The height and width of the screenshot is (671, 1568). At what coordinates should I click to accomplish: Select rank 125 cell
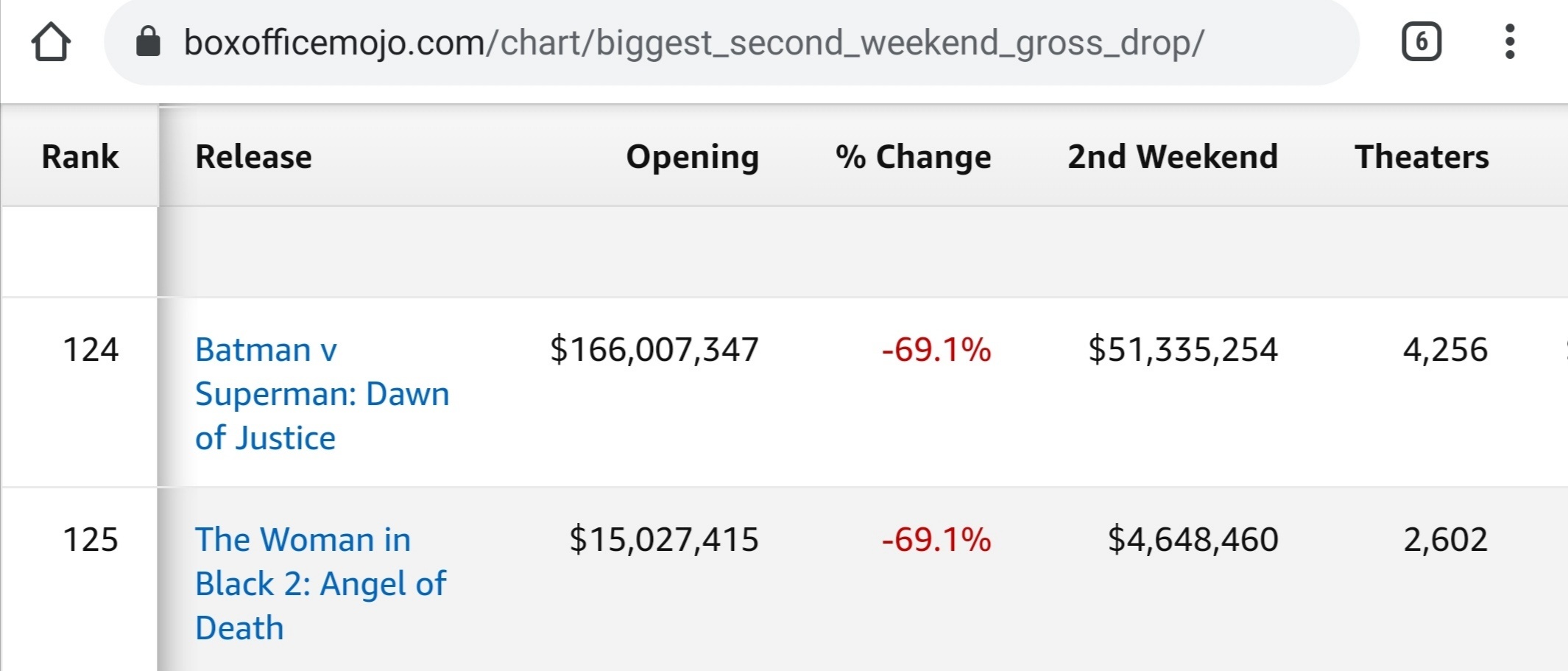point(91,540)
